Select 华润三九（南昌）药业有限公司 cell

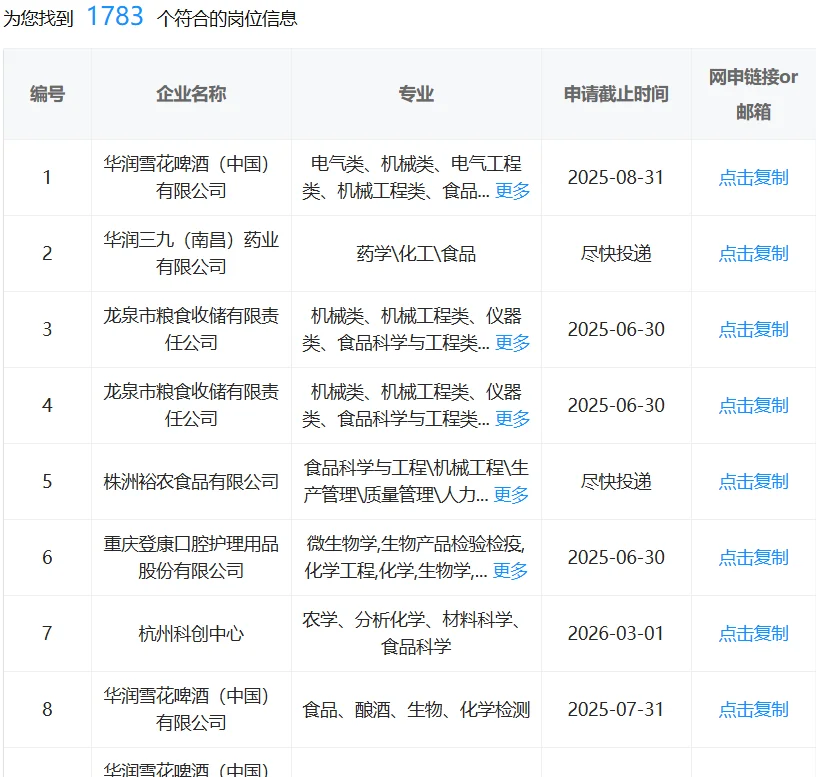(191, 253)
